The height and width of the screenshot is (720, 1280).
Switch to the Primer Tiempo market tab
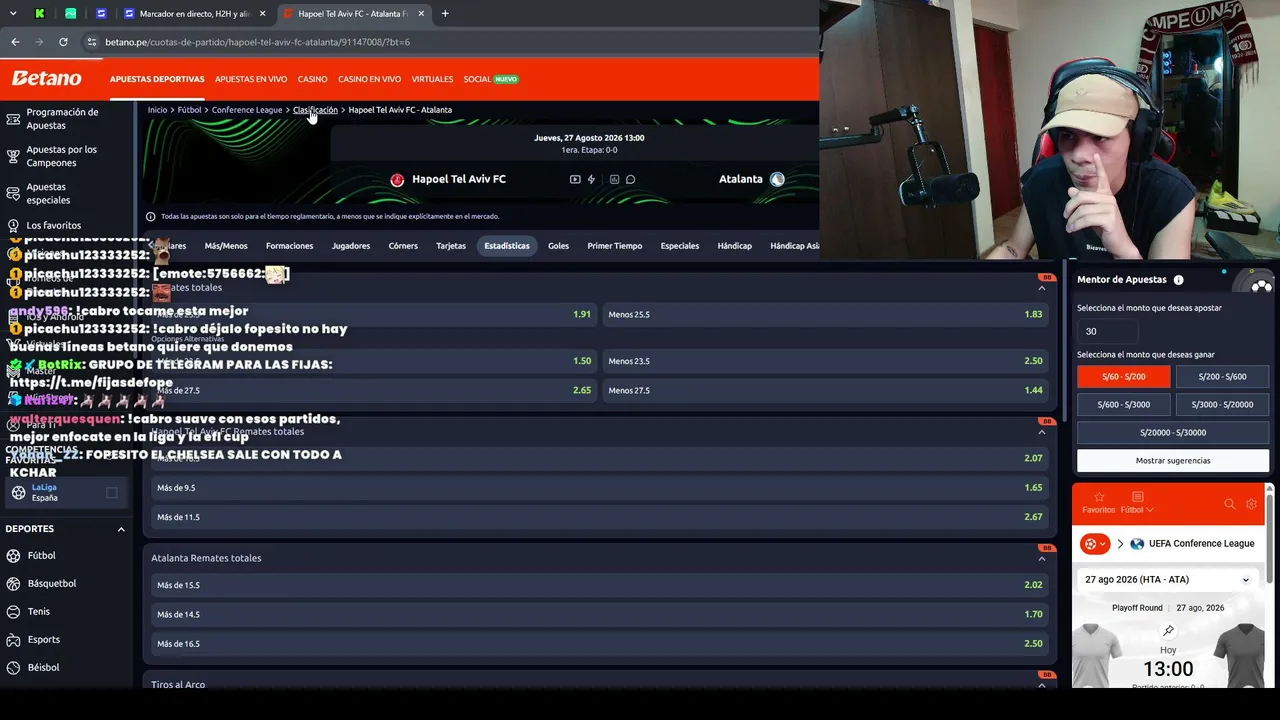[x=615, y=246]
